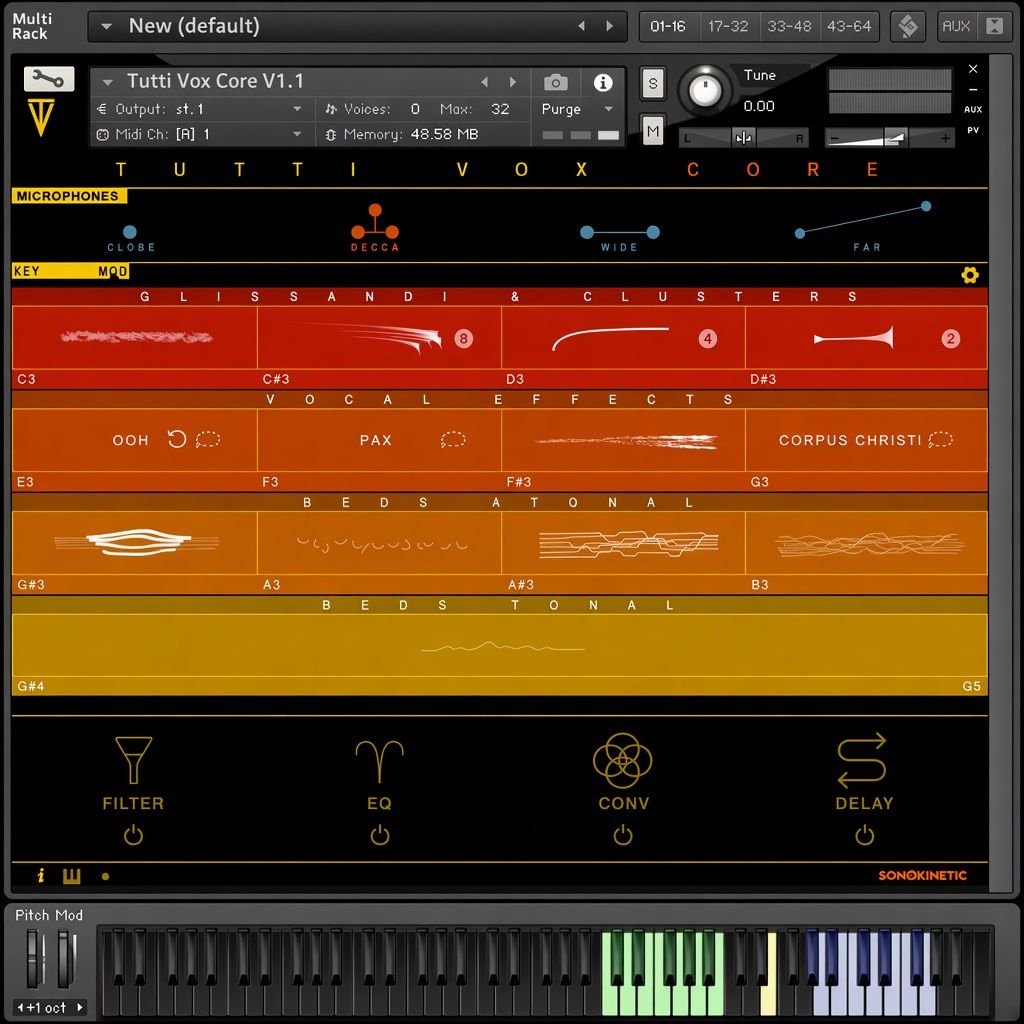Solo the instrument with the S button
The image size is (1024, 1024).
(x=652, y=83)
